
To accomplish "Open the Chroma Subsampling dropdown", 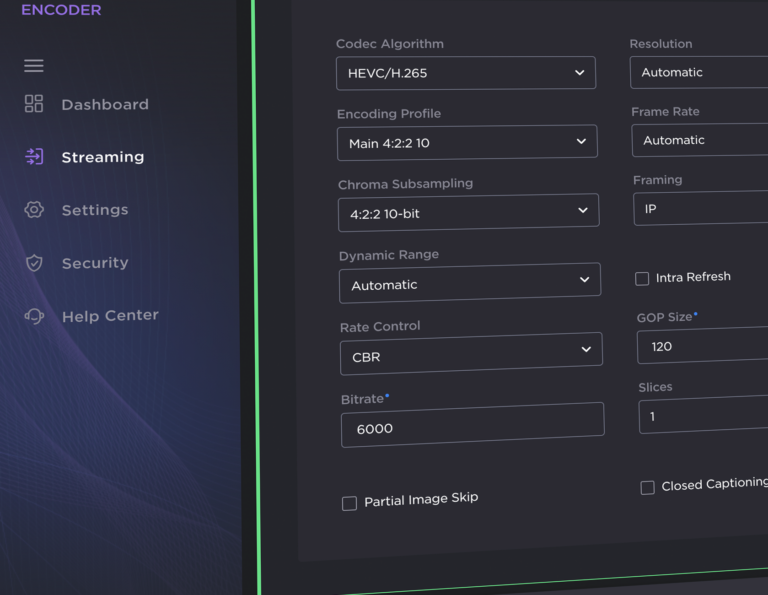I will point(468,212).
